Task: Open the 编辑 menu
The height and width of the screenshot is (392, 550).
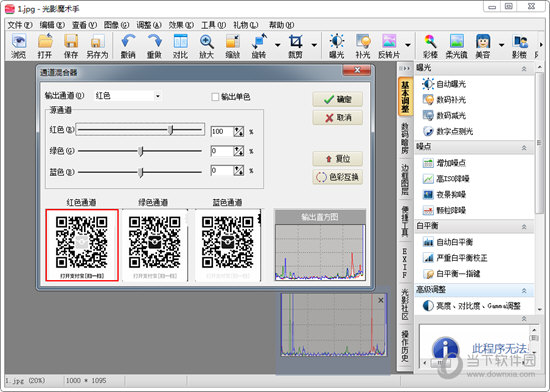Action: [x=52, y=25]
